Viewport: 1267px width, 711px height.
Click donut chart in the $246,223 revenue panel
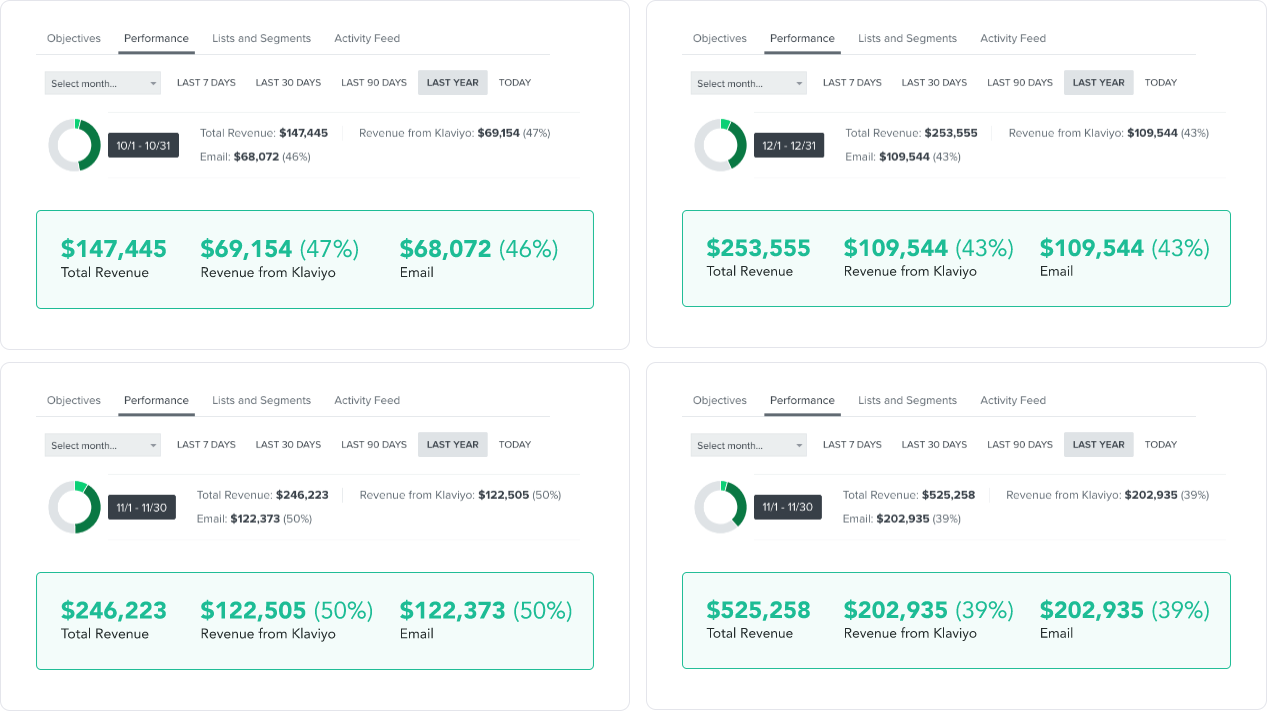point(75,507)
